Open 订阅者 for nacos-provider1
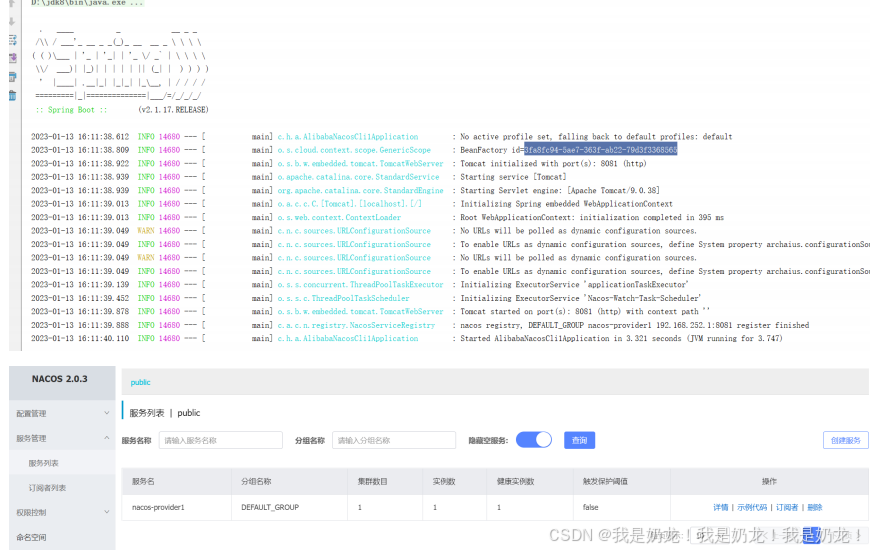This screenshot has height=550, width=870. coord(787,507)
